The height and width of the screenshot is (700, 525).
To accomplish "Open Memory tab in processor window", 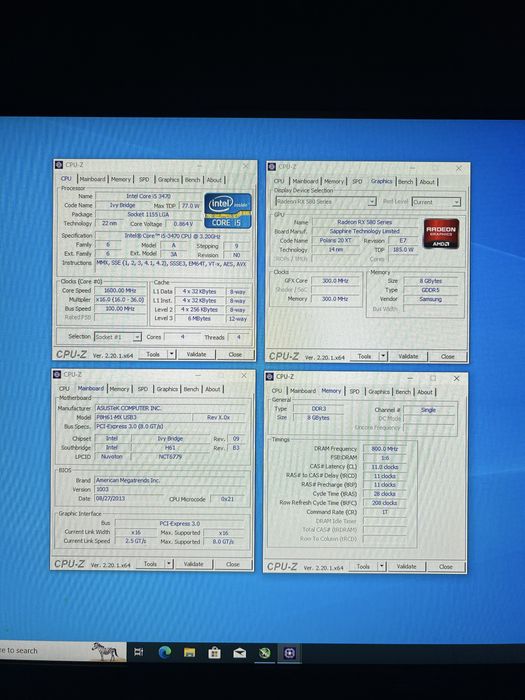I will point(121,179).
